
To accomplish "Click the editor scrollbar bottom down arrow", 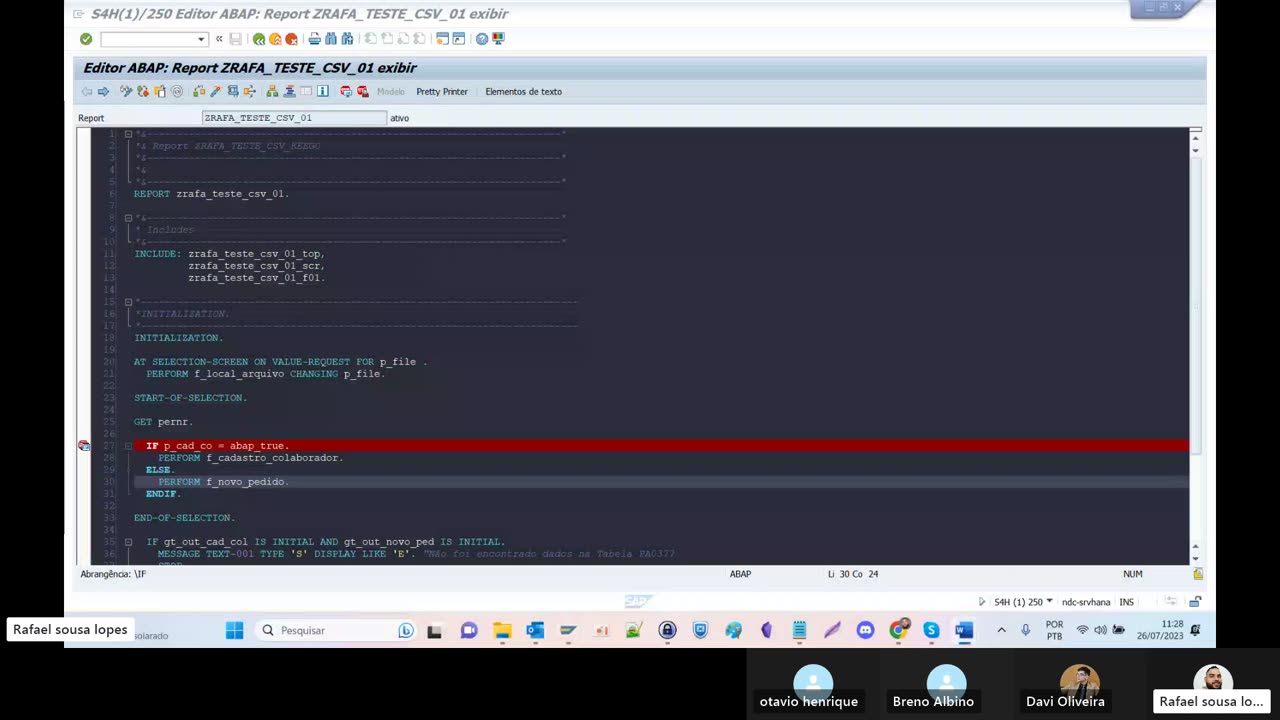I will click(x=1195, y=558).
